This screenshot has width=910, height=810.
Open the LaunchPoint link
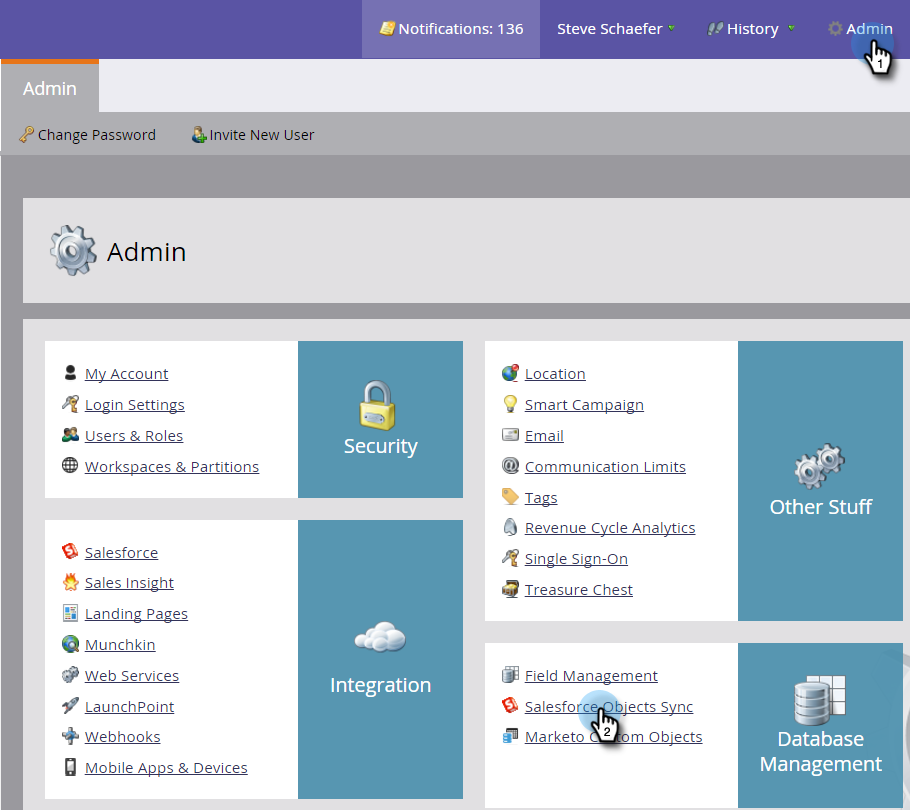pos(129,707)
